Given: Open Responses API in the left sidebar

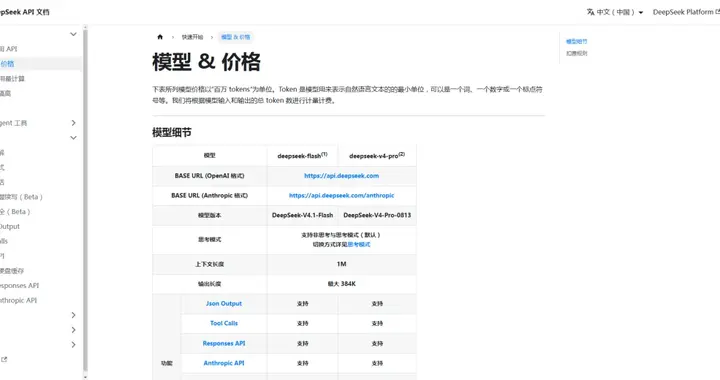Looking at the screenshot, I should tap(19, 285).
